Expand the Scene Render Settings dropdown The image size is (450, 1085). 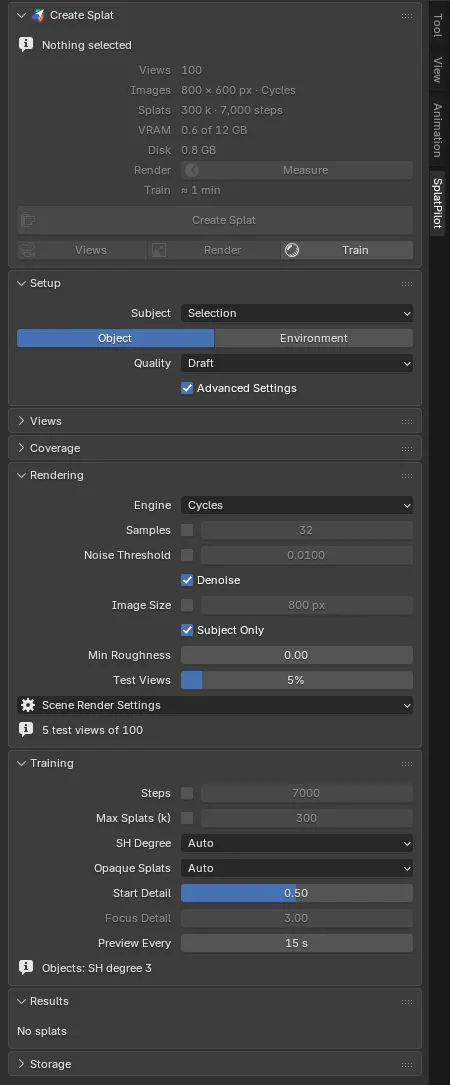(215, 705)
